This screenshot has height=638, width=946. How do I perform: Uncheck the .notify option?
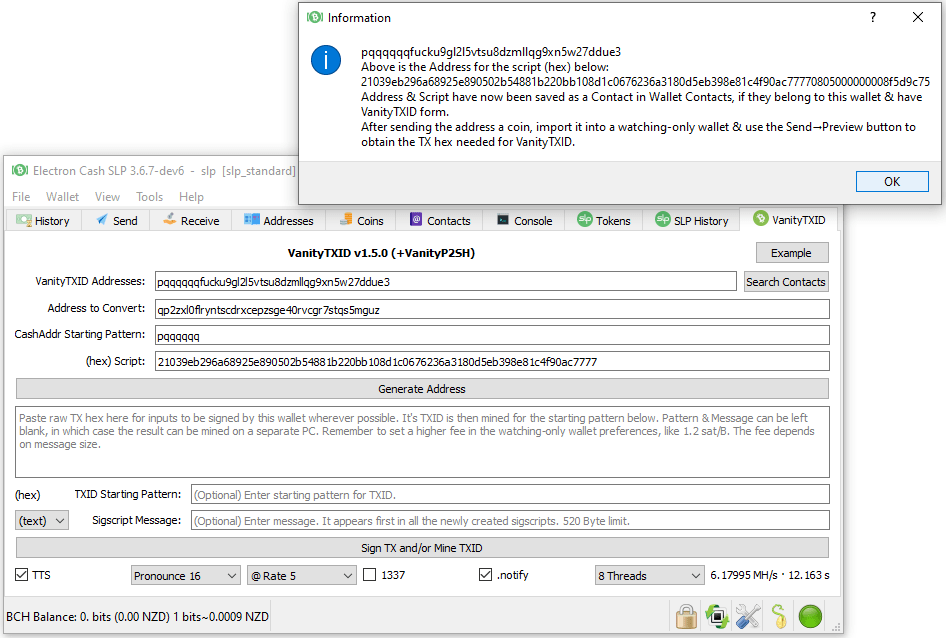(484, 575)
